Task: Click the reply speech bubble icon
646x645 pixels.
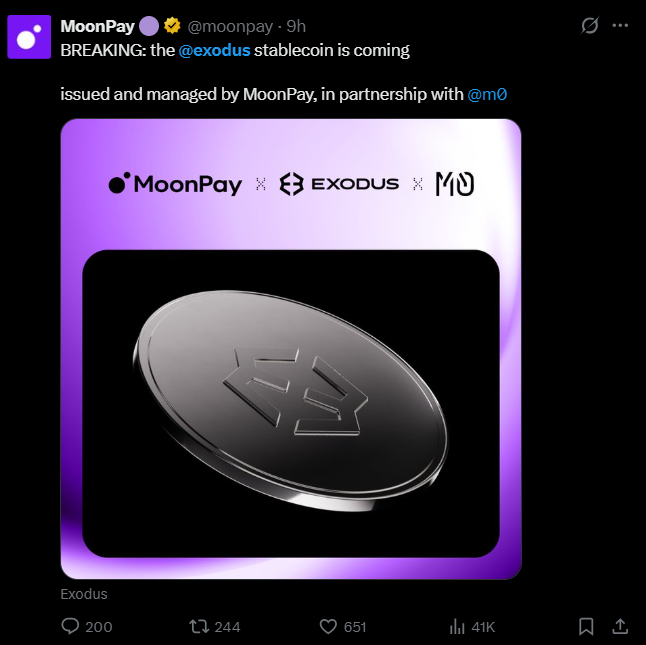Action: pyautogui.click(x=71, y=626)
